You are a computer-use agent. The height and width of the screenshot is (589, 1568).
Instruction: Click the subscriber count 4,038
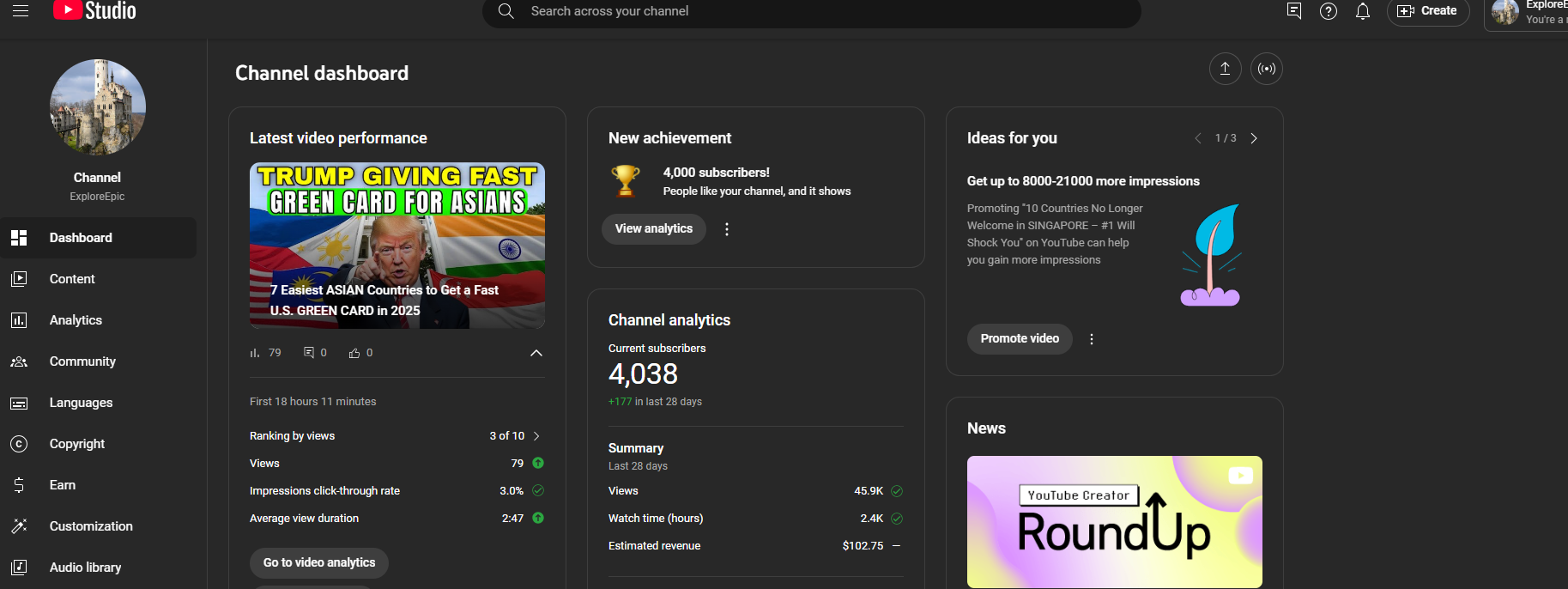(643, 374)
